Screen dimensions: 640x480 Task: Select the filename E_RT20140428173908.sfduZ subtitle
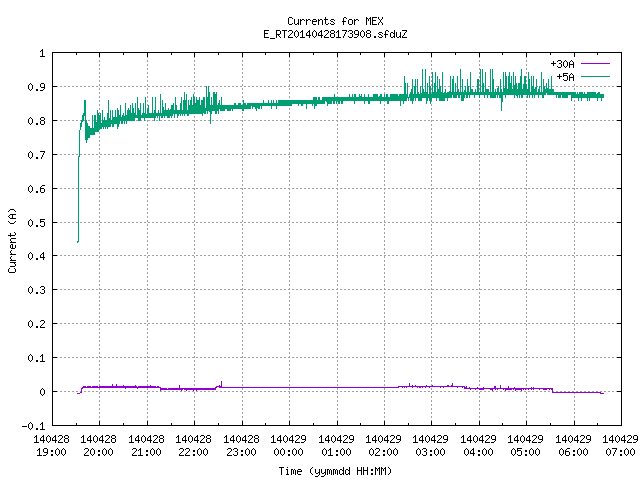[x=335, y=34]
